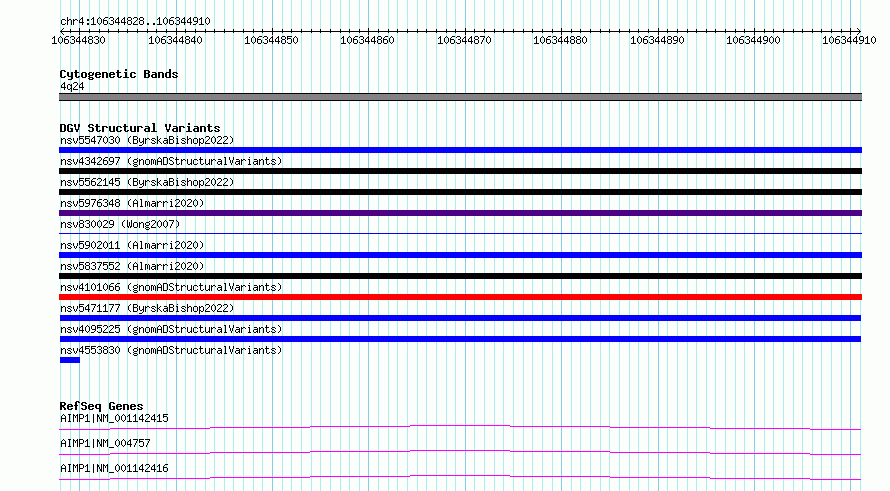Open variant label nsv830029 (Wong2007)
The height and width of the screenshot is (491, 890).
coord(120,224)
